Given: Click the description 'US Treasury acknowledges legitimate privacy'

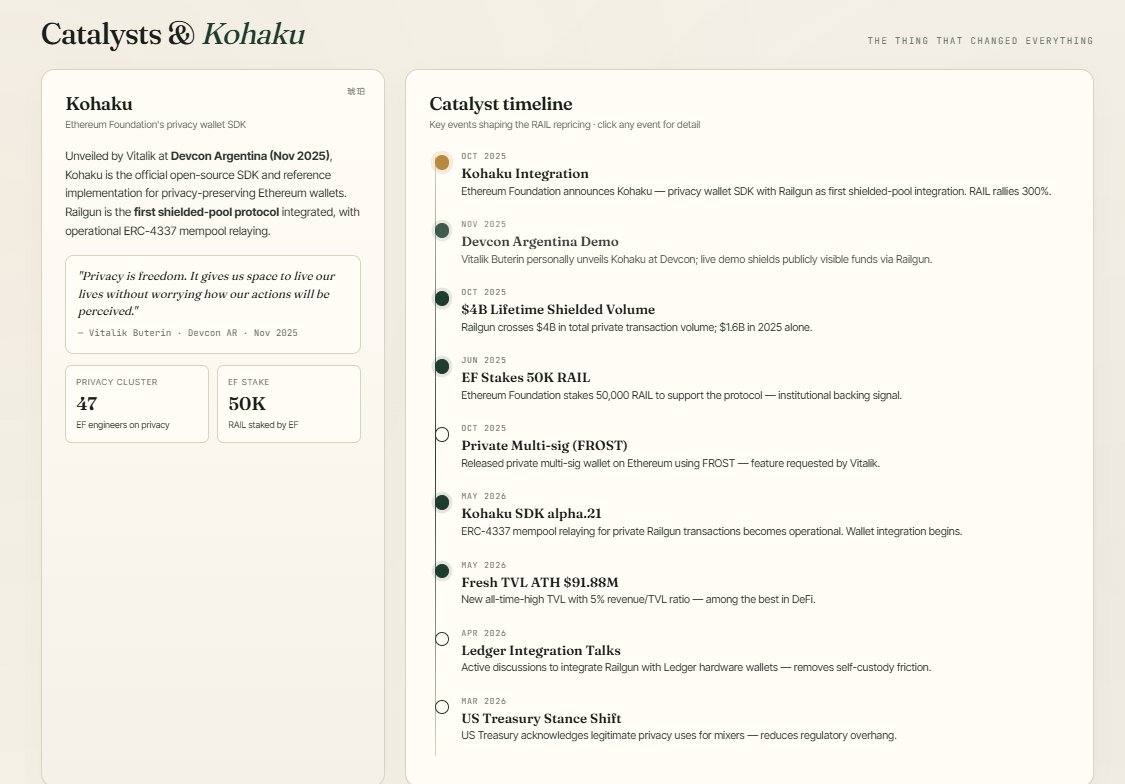Looking at the screenshot, I should point(679,736).
